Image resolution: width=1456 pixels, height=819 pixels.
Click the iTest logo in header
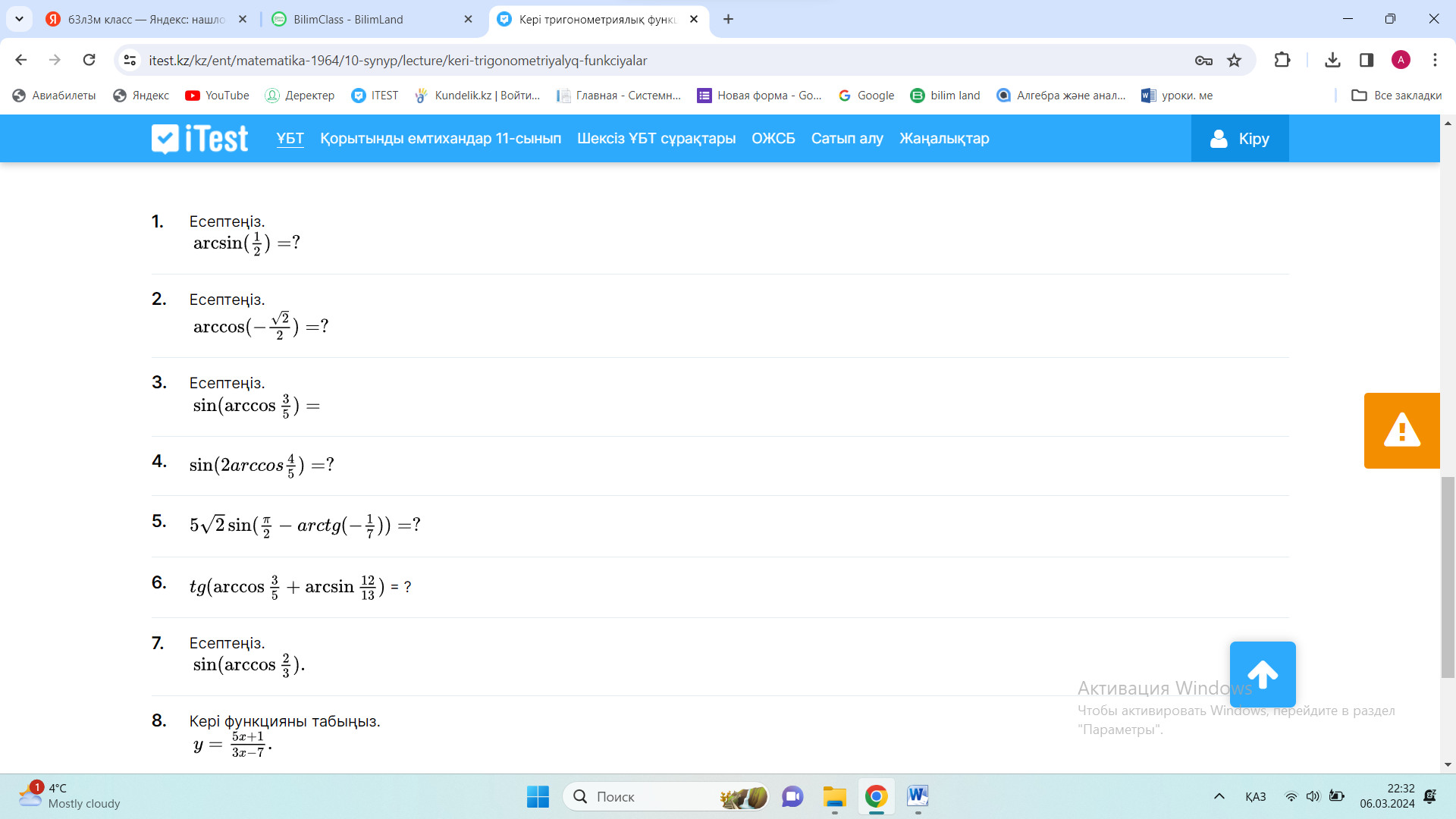[199, 139]
